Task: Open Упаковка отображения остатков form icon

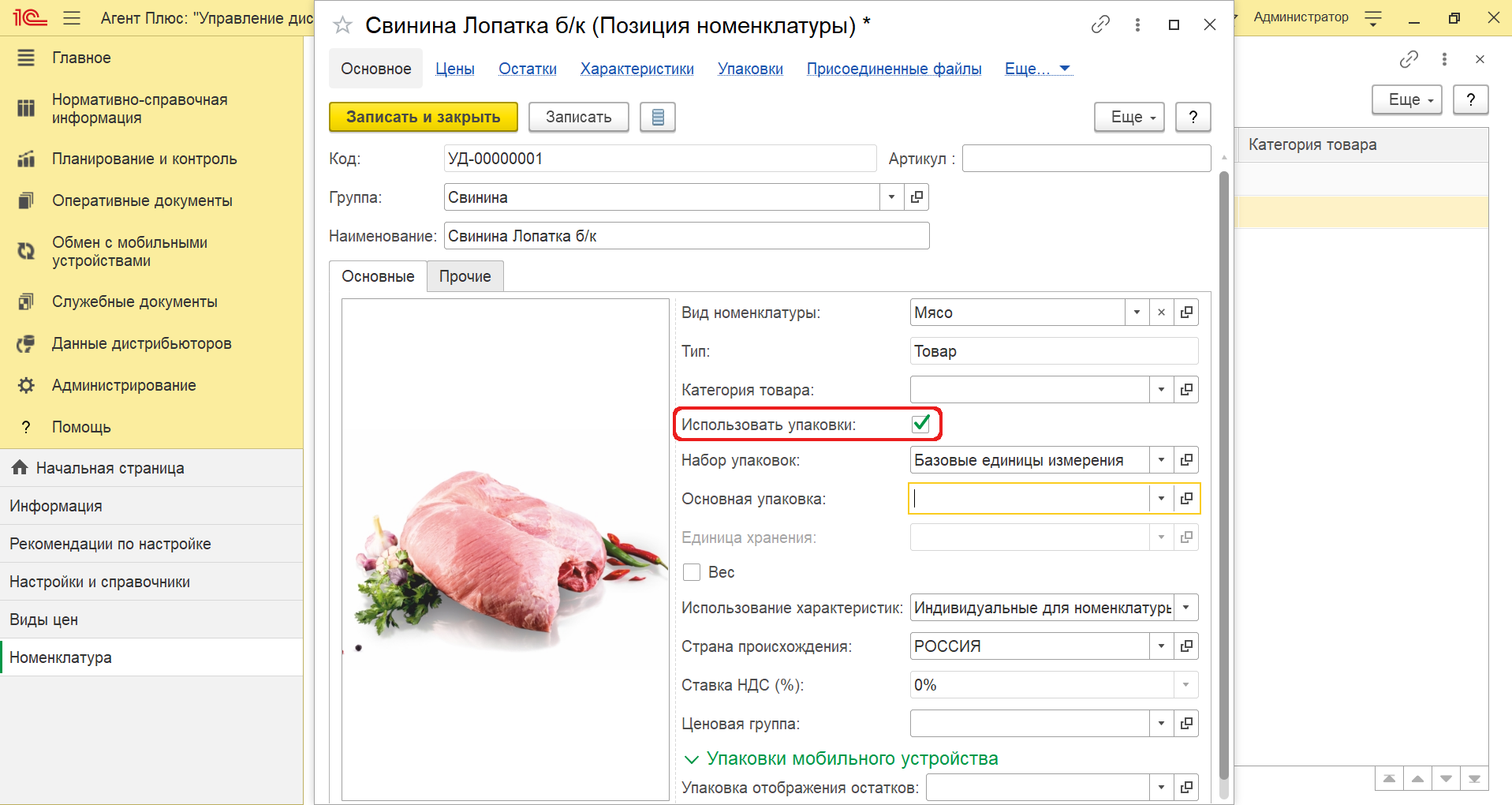Action: coord(1186,788)
